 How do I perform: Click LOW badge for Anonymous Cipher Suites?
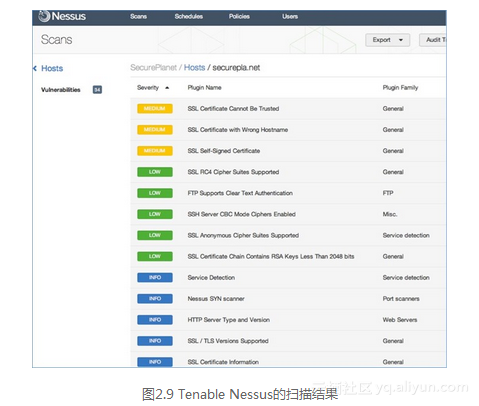pos(155,235)
